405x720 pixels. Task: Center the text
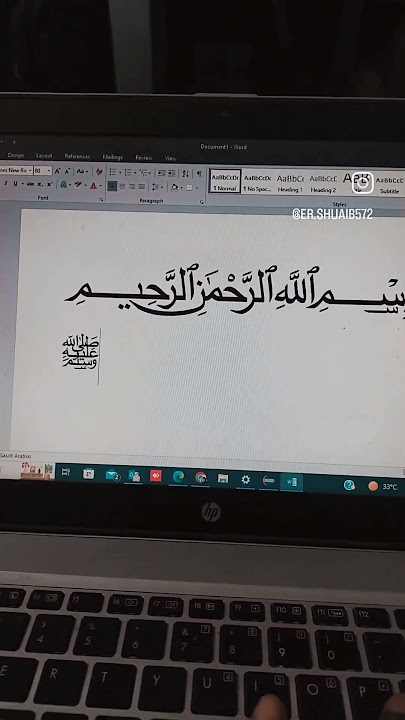[123, 186]
